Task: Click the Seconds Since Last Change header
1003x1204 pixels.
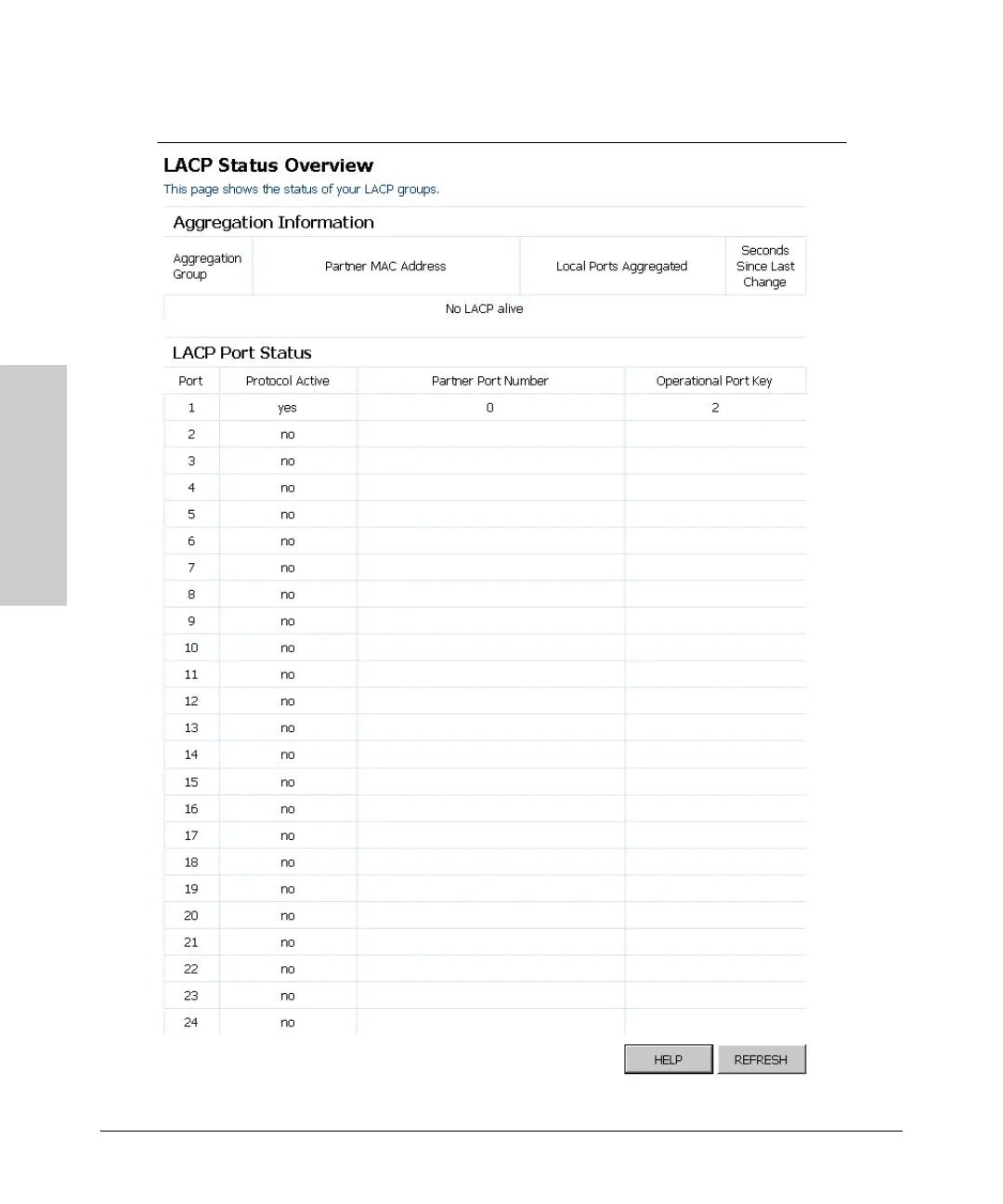Action: [765, 267]
